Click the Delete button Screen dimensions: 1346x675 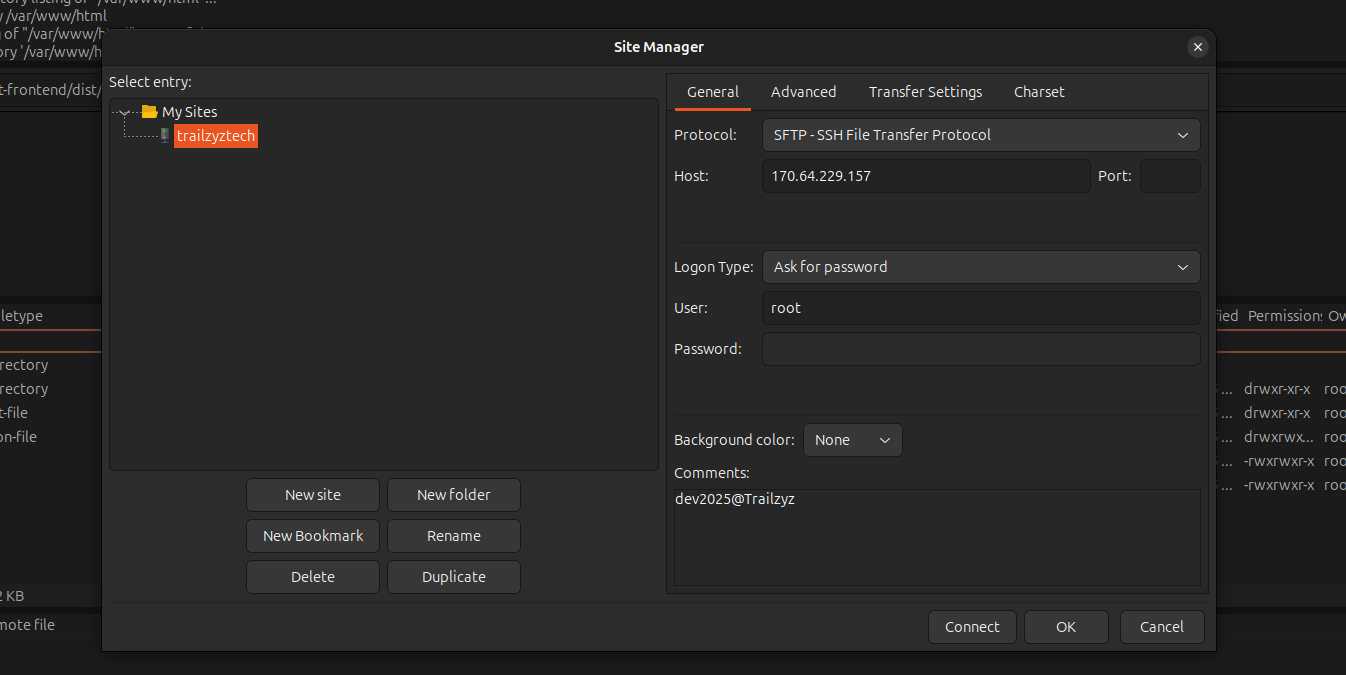point(313,577)
